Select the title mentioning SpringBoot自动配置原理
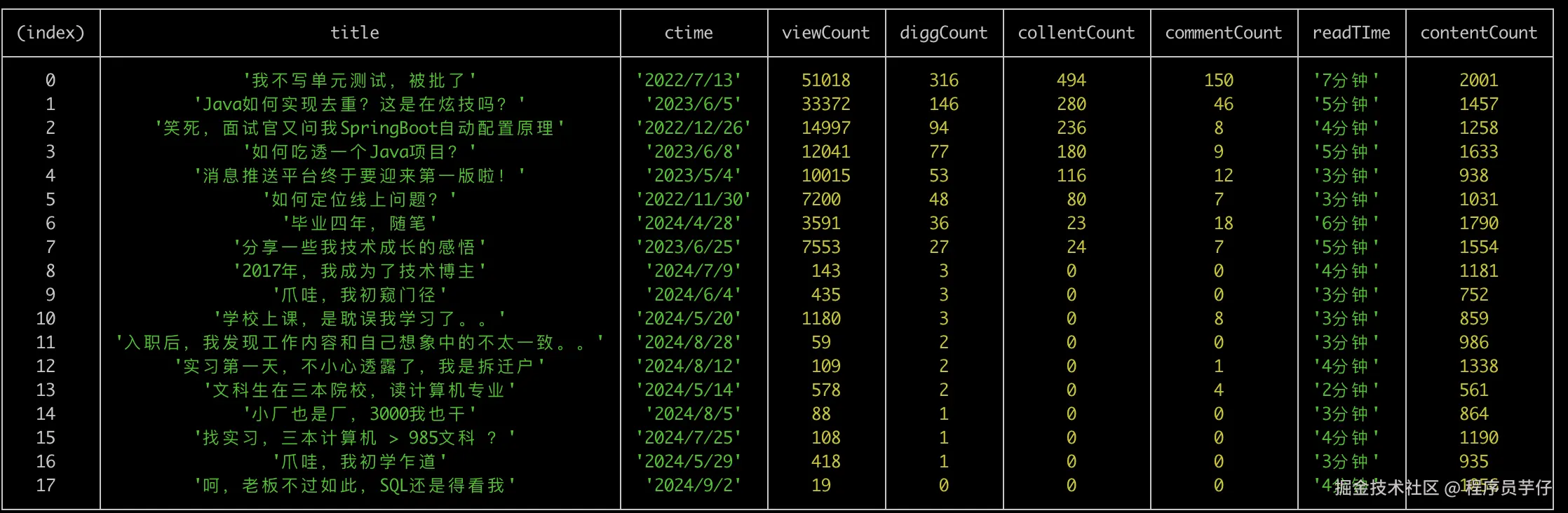Image resolution: width=1568 pixels, height=513 pixels. pyautogui.click(x=360, y=128)
